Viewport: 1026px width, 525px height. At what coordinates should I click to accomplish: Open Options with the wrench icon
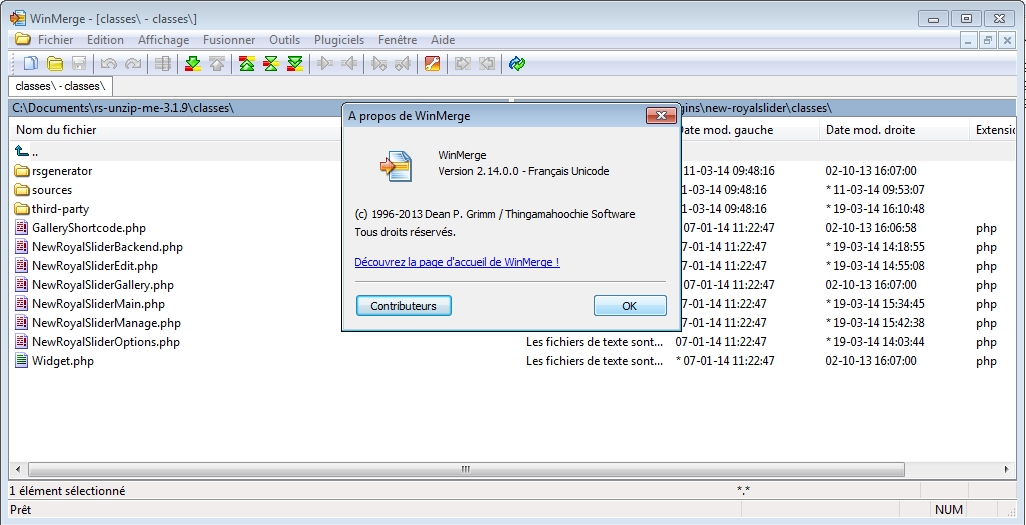click(x=433, y=63)
